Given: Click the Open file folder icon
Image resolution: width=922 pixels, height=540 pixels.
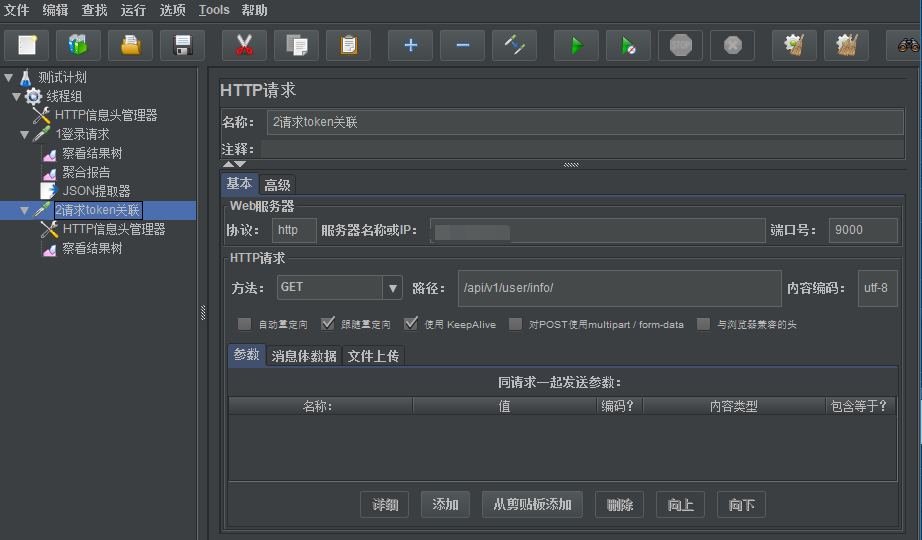Looking at the screenshot, I should [131, 45].
